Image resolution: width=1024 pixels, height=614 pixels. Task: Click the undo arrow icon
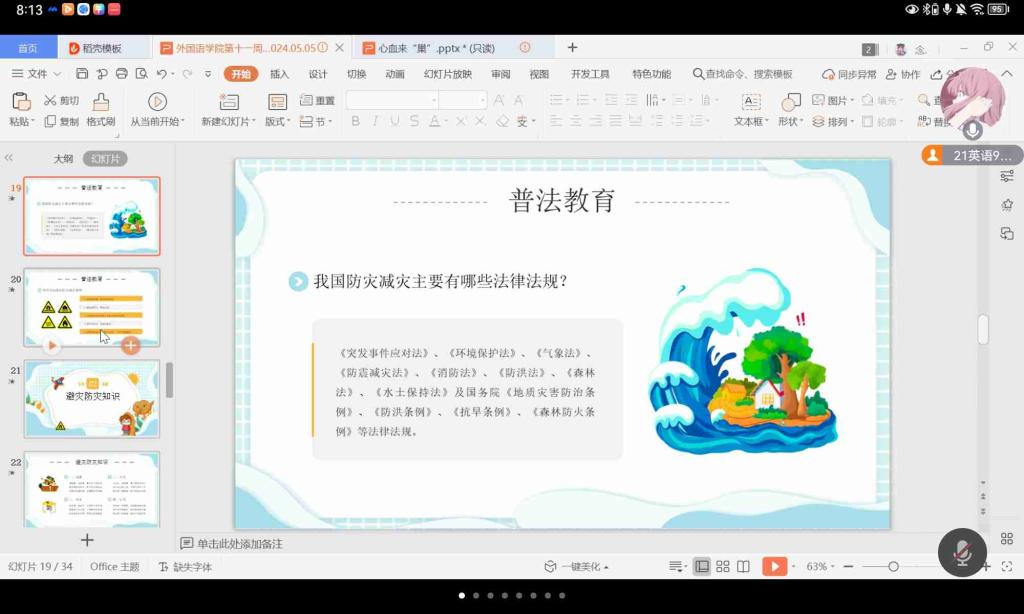pyautogui.click(x=161, y=74)
